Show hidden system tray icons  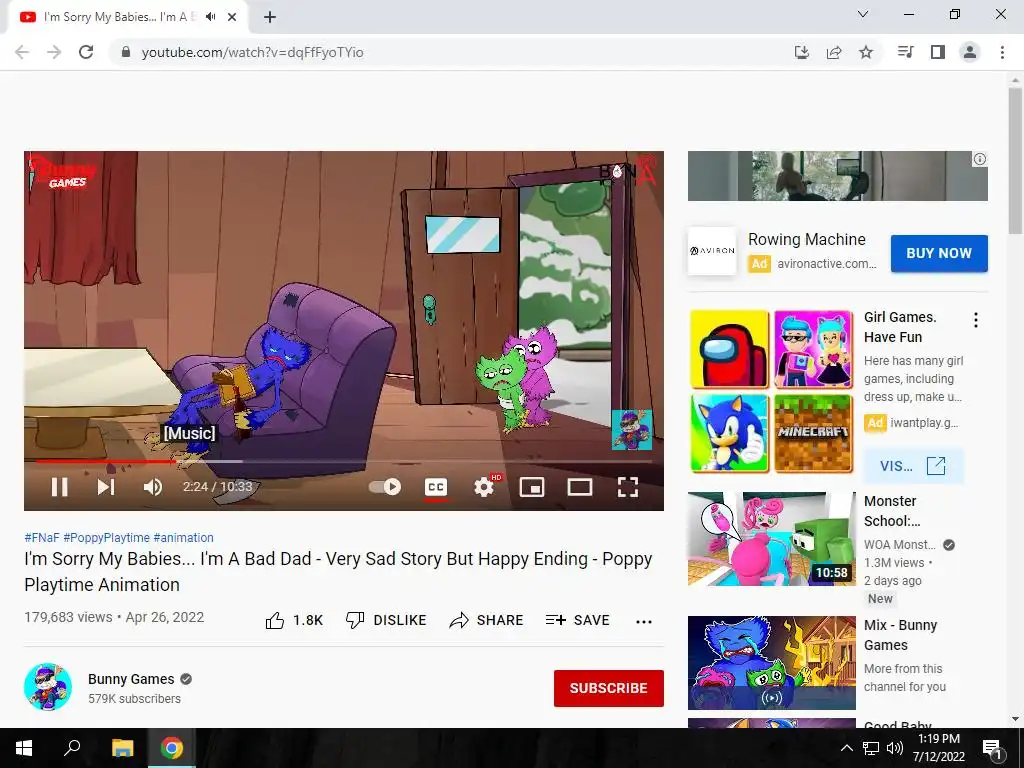846,748
